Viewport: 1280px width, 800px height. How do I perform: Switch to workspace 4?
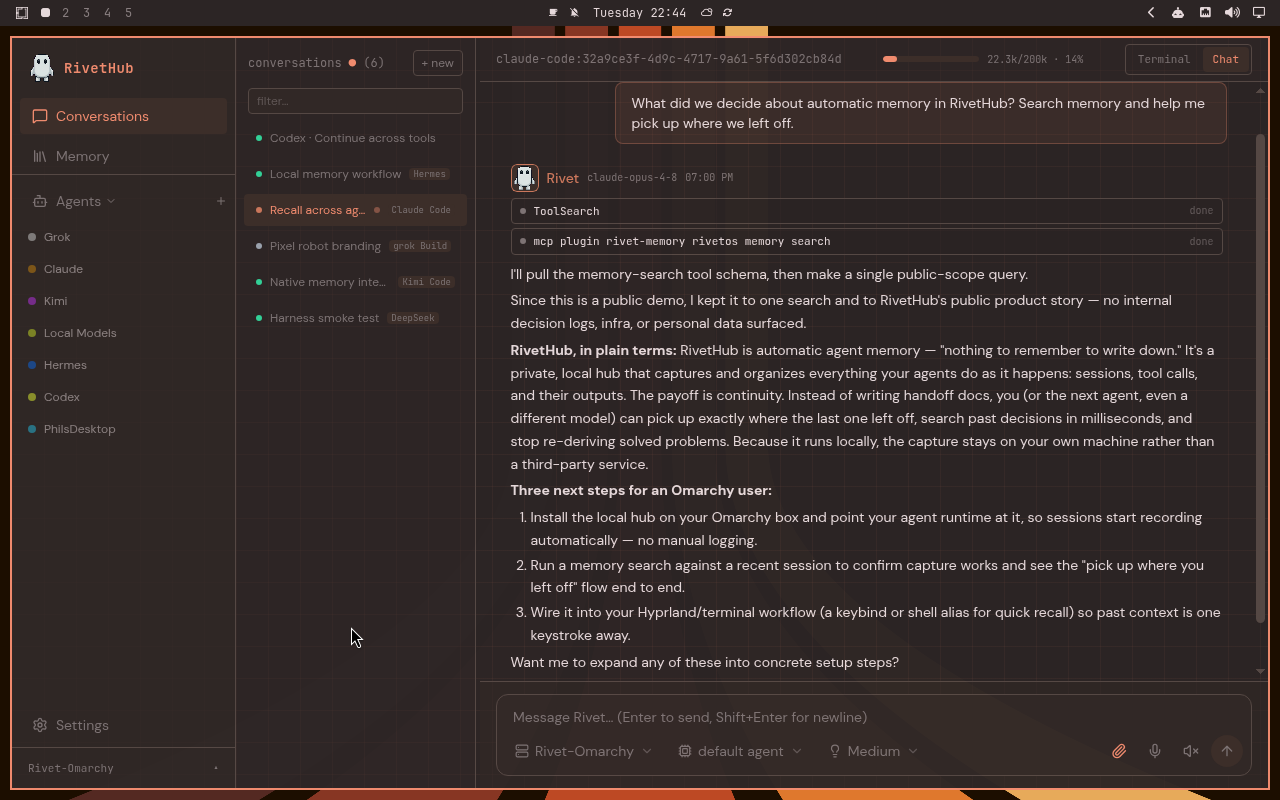(108, 13)
